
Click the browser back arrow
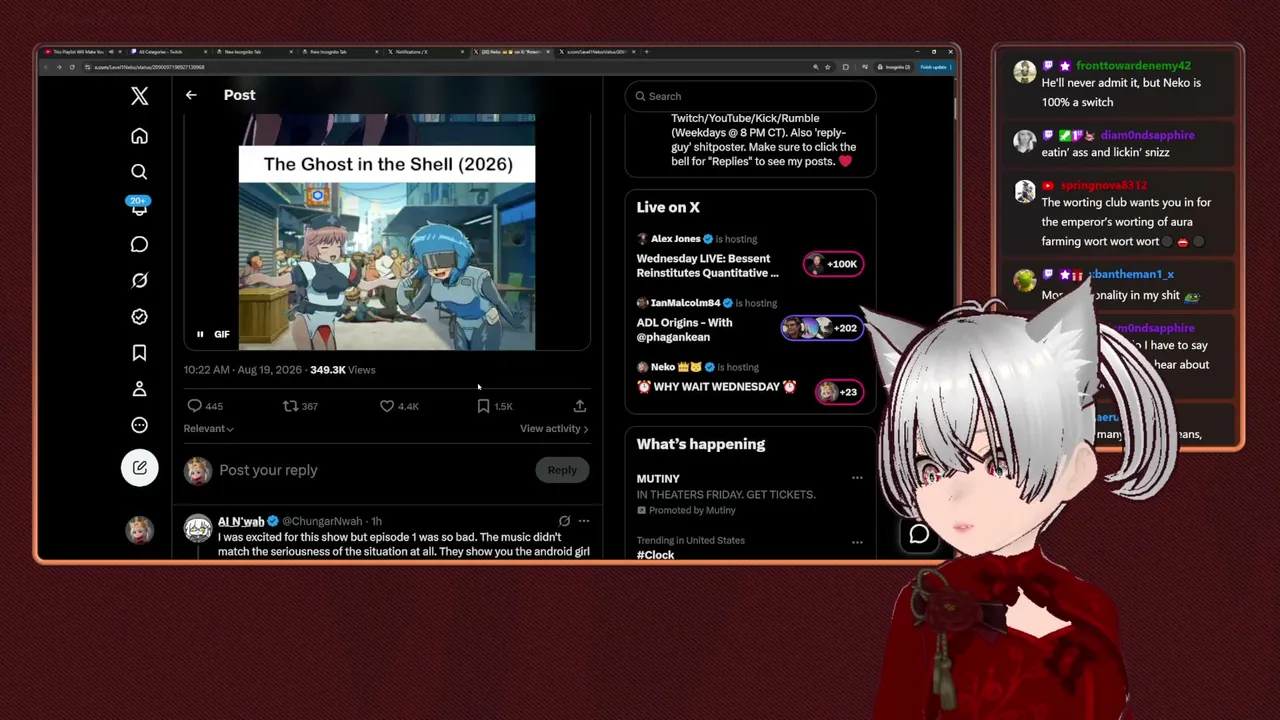click(46, 67)
